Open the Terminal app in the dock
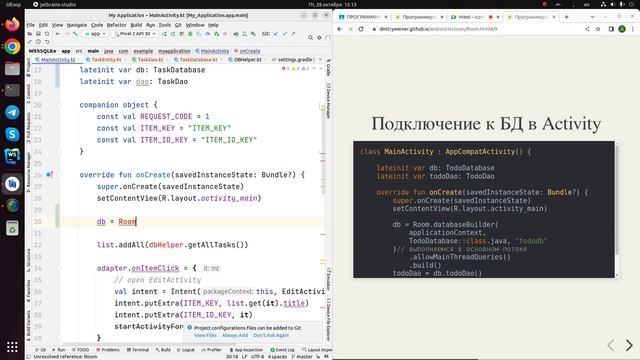 (12, 90)
